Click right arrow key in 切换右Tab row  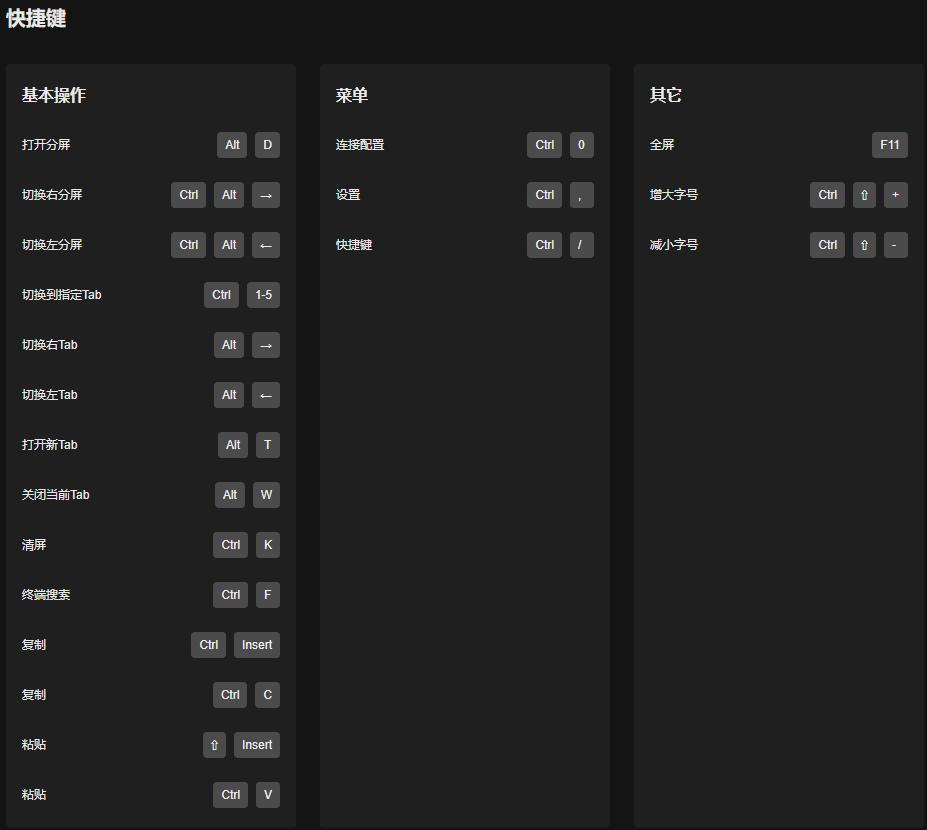(265, 345)
